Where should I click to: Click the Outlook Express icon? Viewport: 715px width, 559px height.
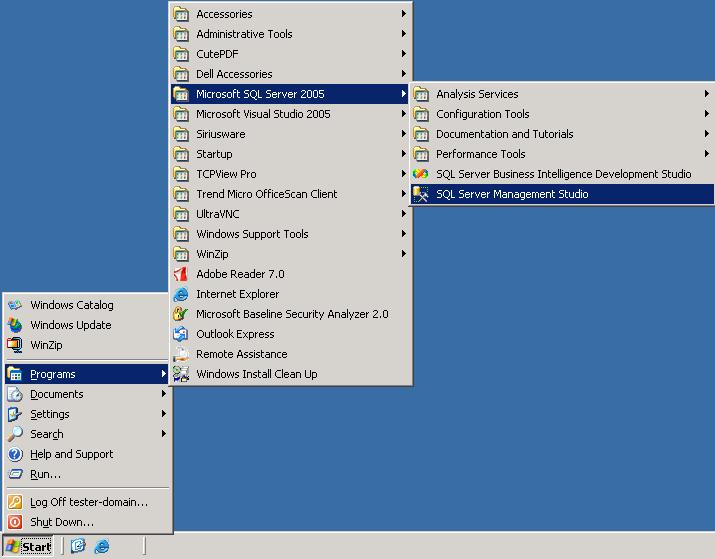click(x=181, y=334)
